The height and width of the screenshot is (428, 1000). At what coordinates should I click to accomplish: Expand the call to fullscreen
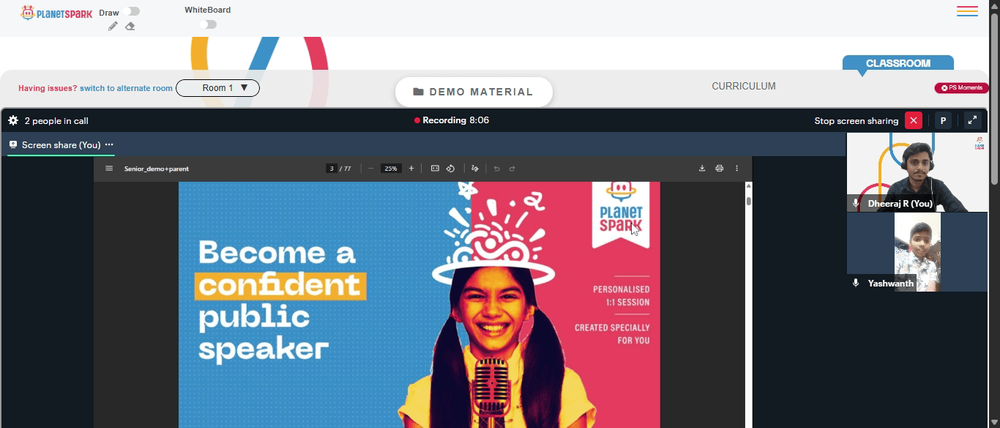pyautogui.click(x=972, y=121)
